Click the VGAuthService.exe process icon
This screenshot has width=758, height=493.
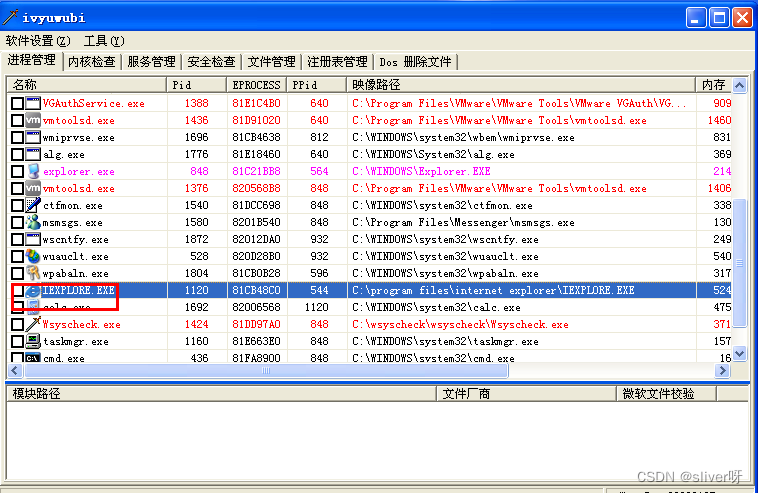[33, 103]
